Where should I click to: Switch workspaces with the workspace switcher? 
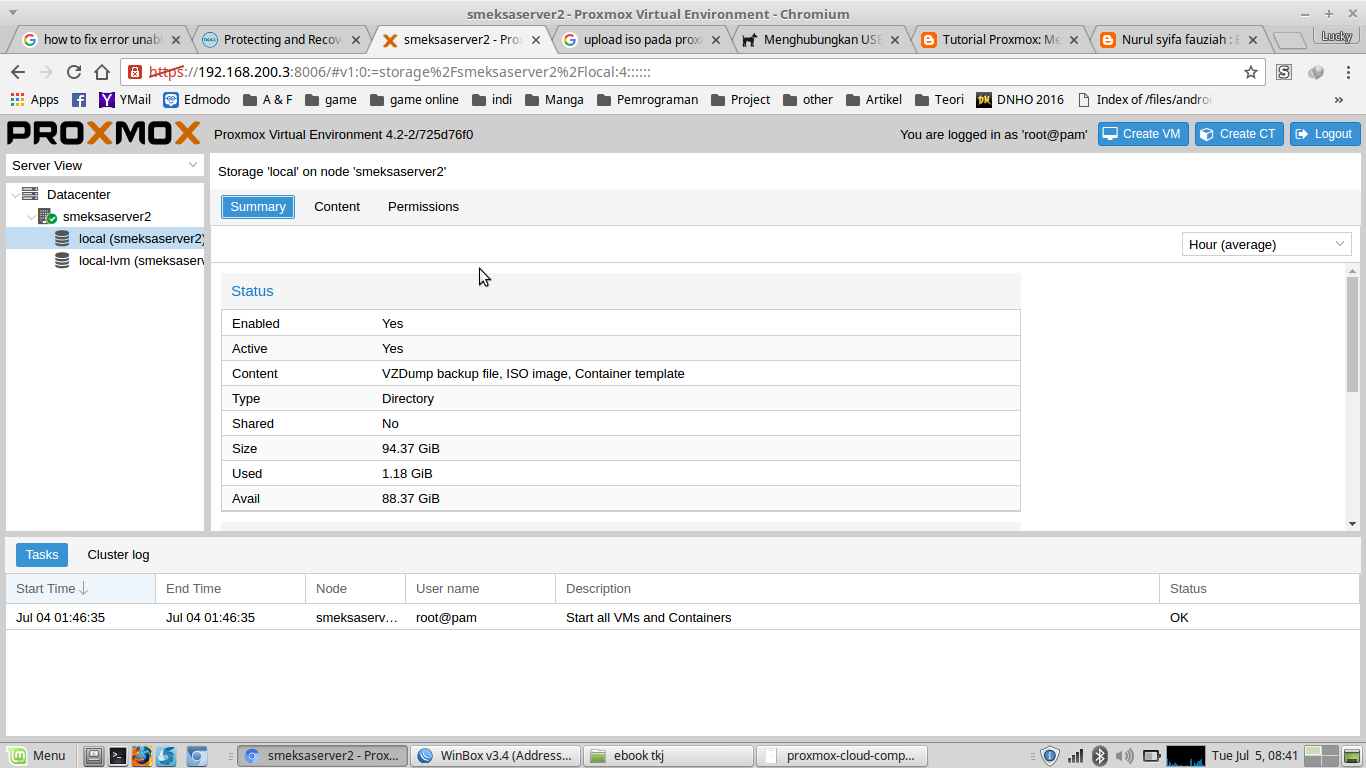pos(1320,755)
